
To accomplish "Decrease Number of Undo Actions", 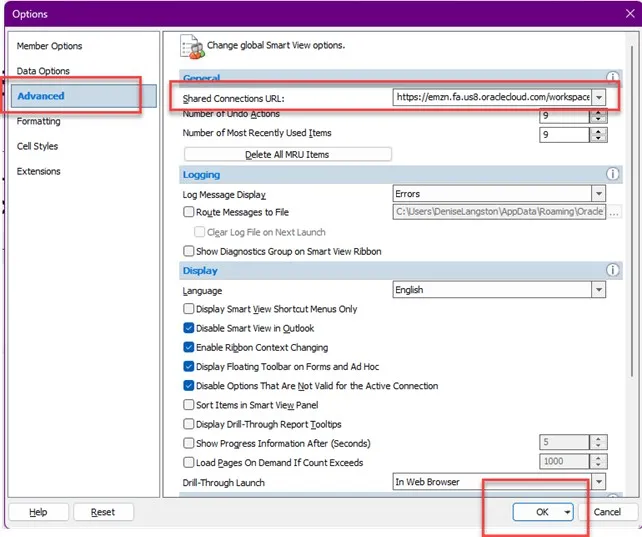I will (x=598, y=120).
